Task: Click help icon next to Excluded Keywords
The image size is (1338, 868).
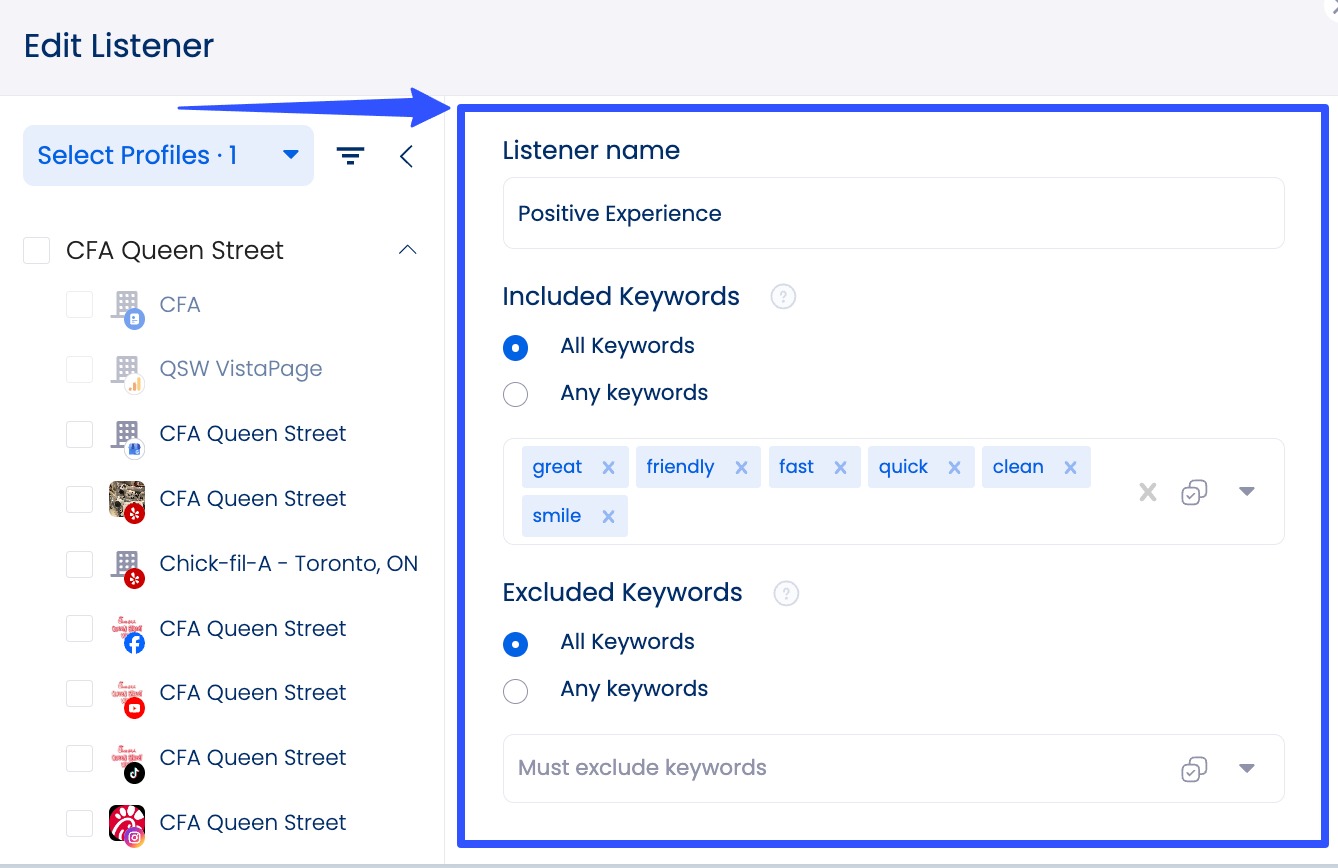Action: (x=786, y=593)
